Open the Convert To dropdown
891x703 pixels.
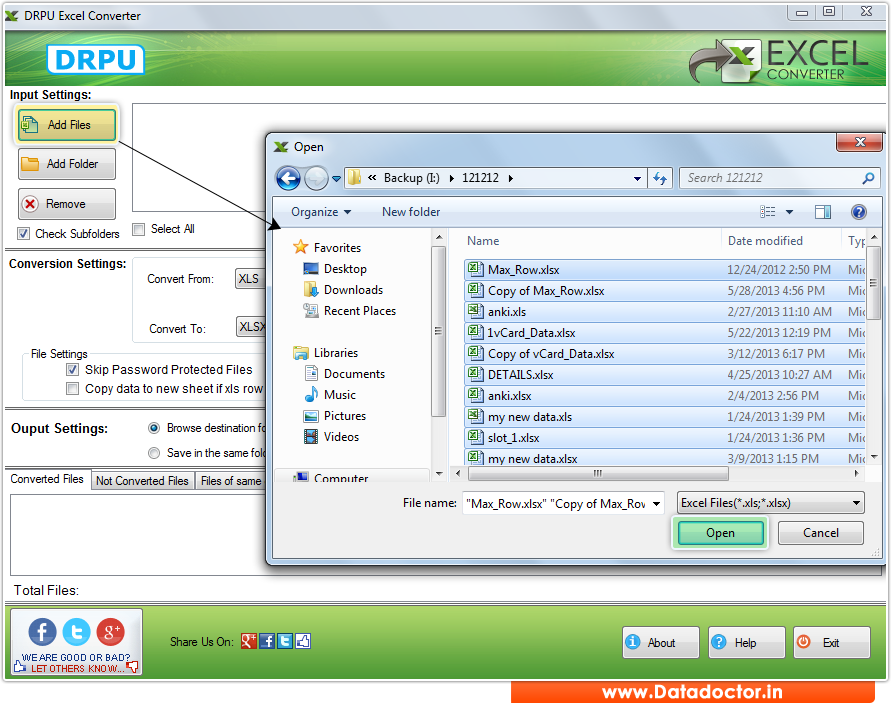(x=251, y=327)
